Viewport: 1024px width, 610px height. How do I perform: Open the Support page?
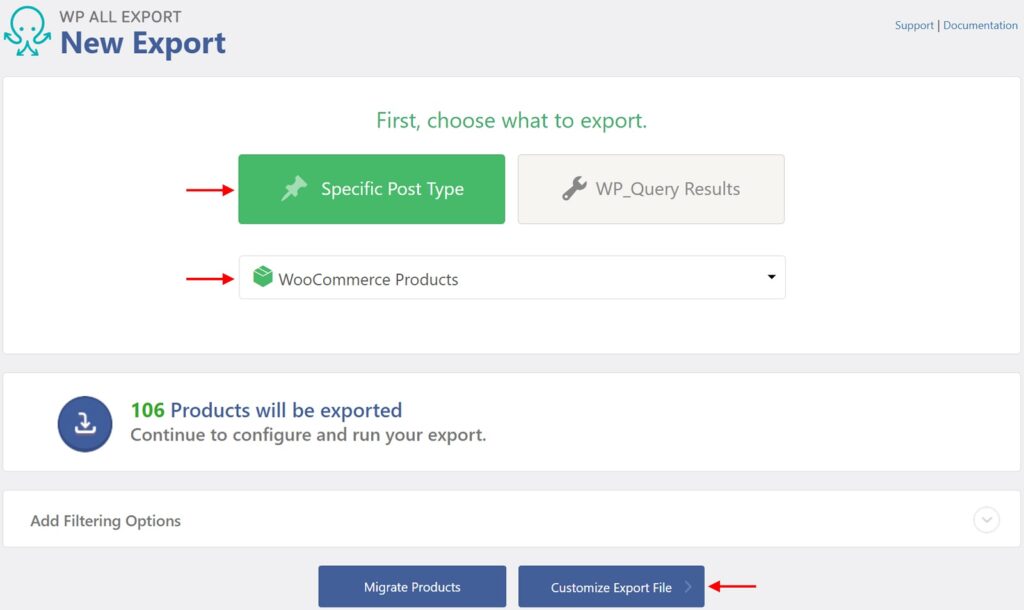(x=913, y=25)
